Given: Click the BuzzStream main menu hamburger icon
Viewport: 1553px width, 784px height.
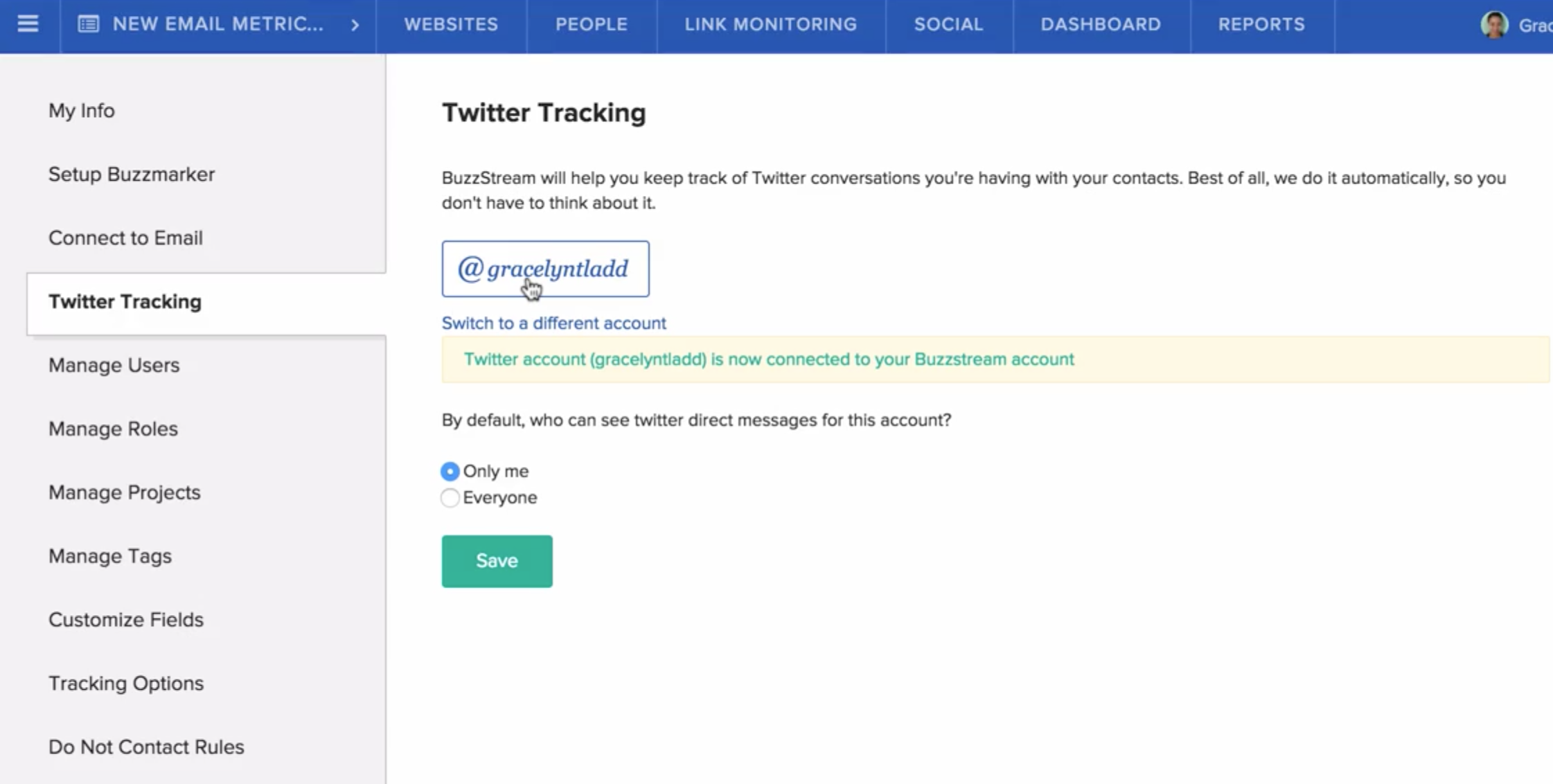Looking at the screenshot, I should [x=27, y=24].
